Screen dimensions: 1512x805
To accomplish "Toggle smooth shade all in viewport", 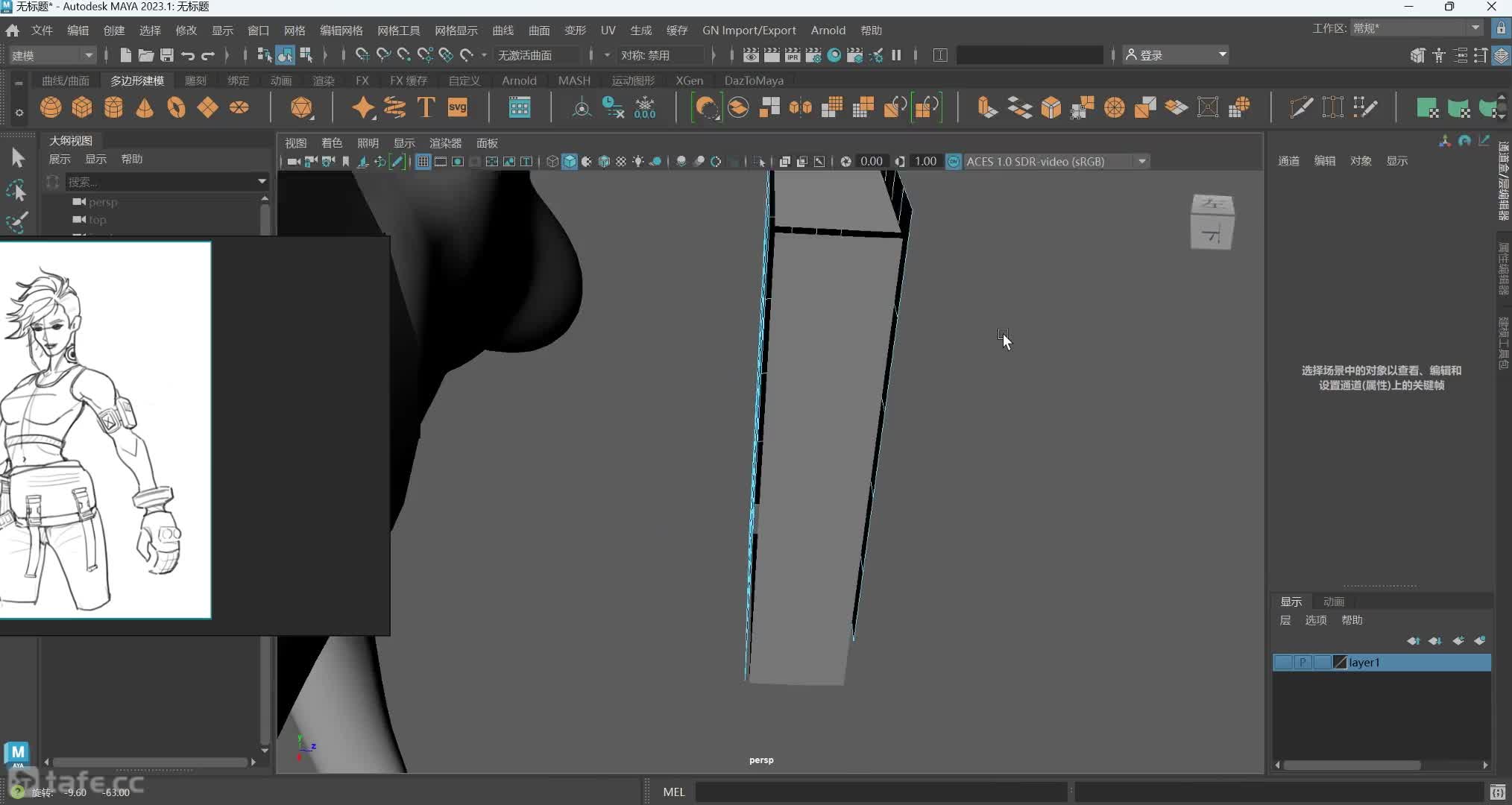I will (570, 162).
